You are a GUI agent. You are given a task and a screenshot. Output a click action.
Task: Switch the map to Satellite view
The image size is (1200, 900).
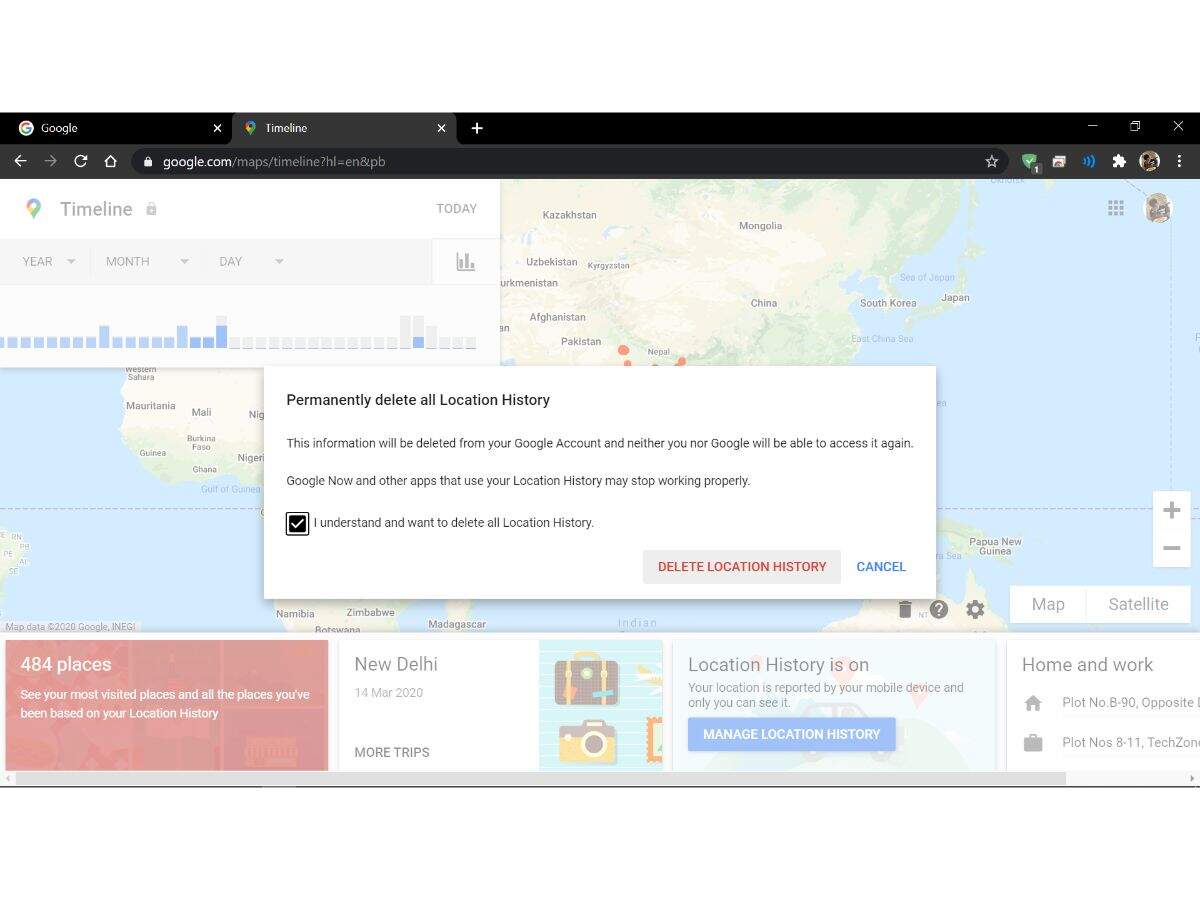[1138, 604]
